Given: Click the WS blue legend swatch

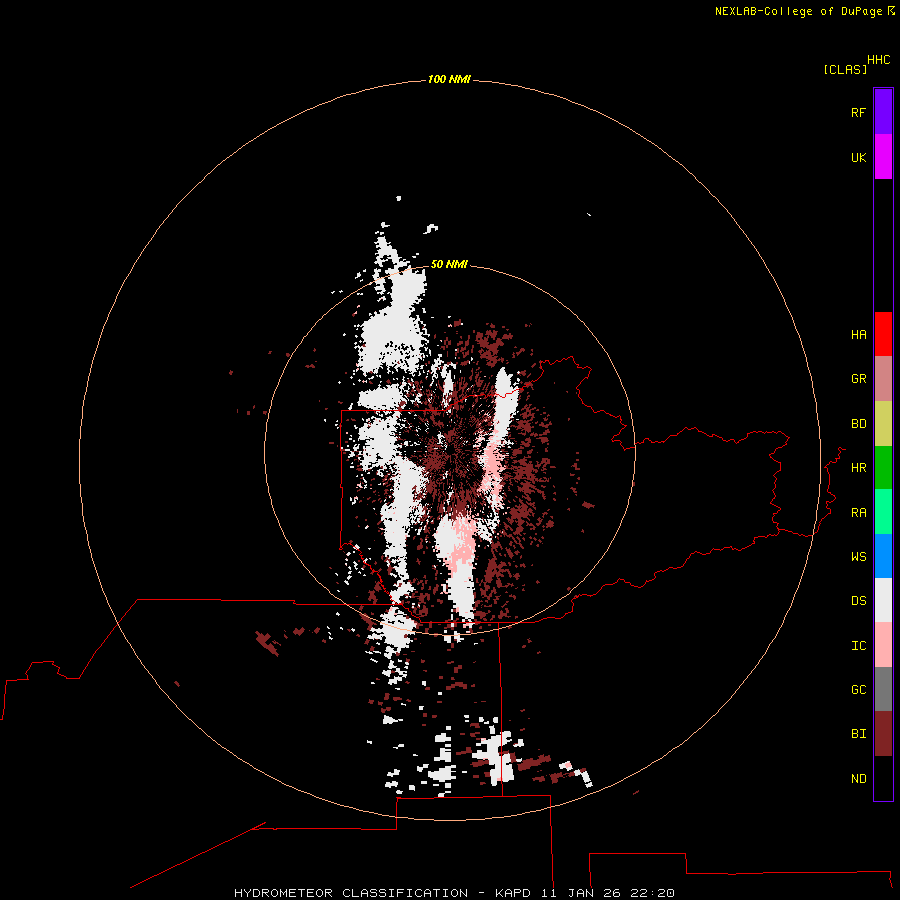Looking at the screenshot, I should point(883,556).
